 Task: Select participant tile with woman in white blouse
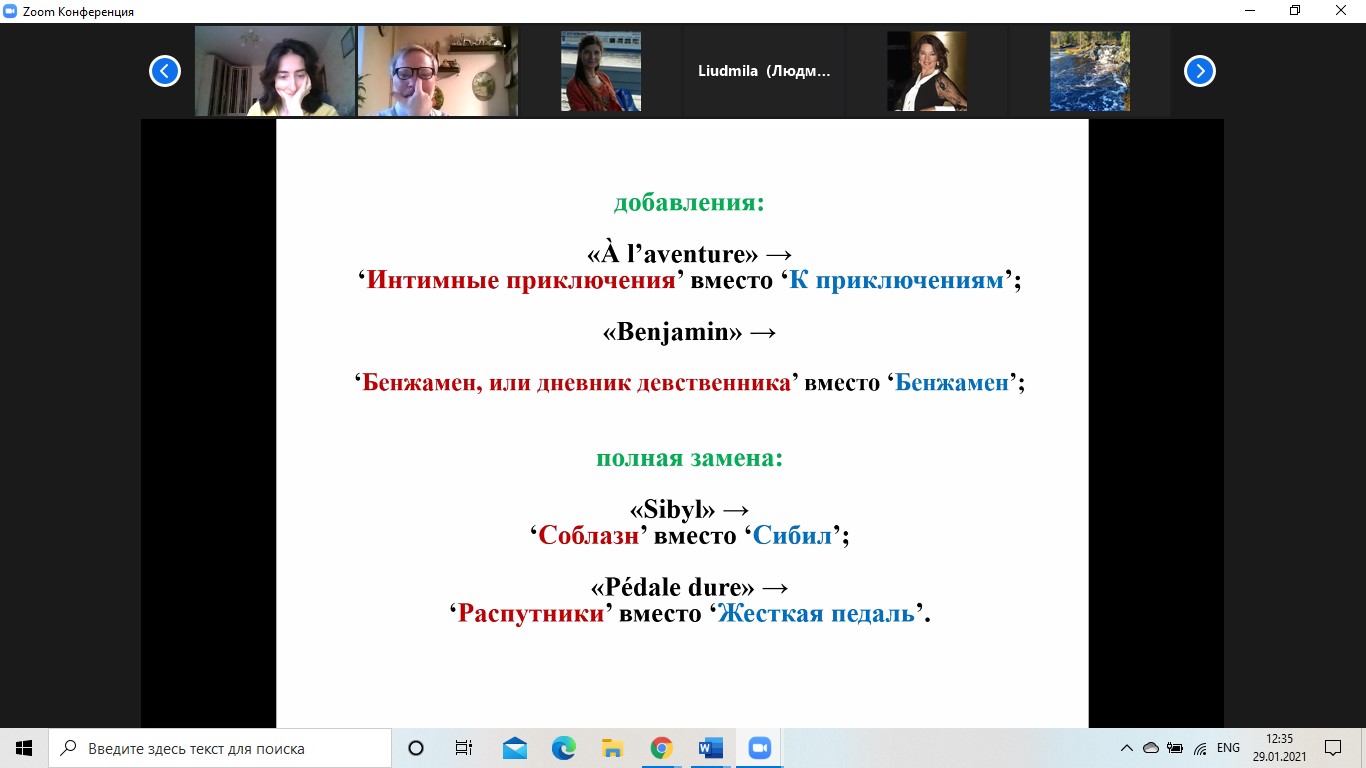[x=927, y=71]
